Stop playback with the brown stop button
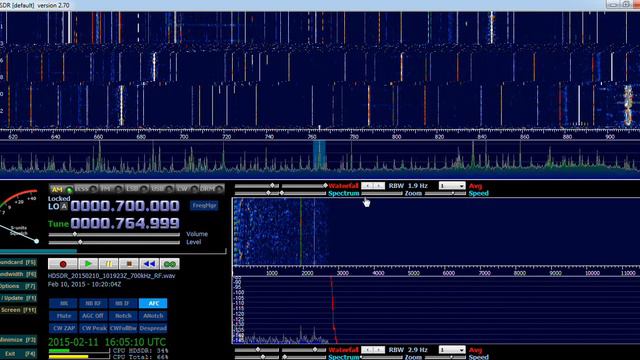 coord(129,264)
